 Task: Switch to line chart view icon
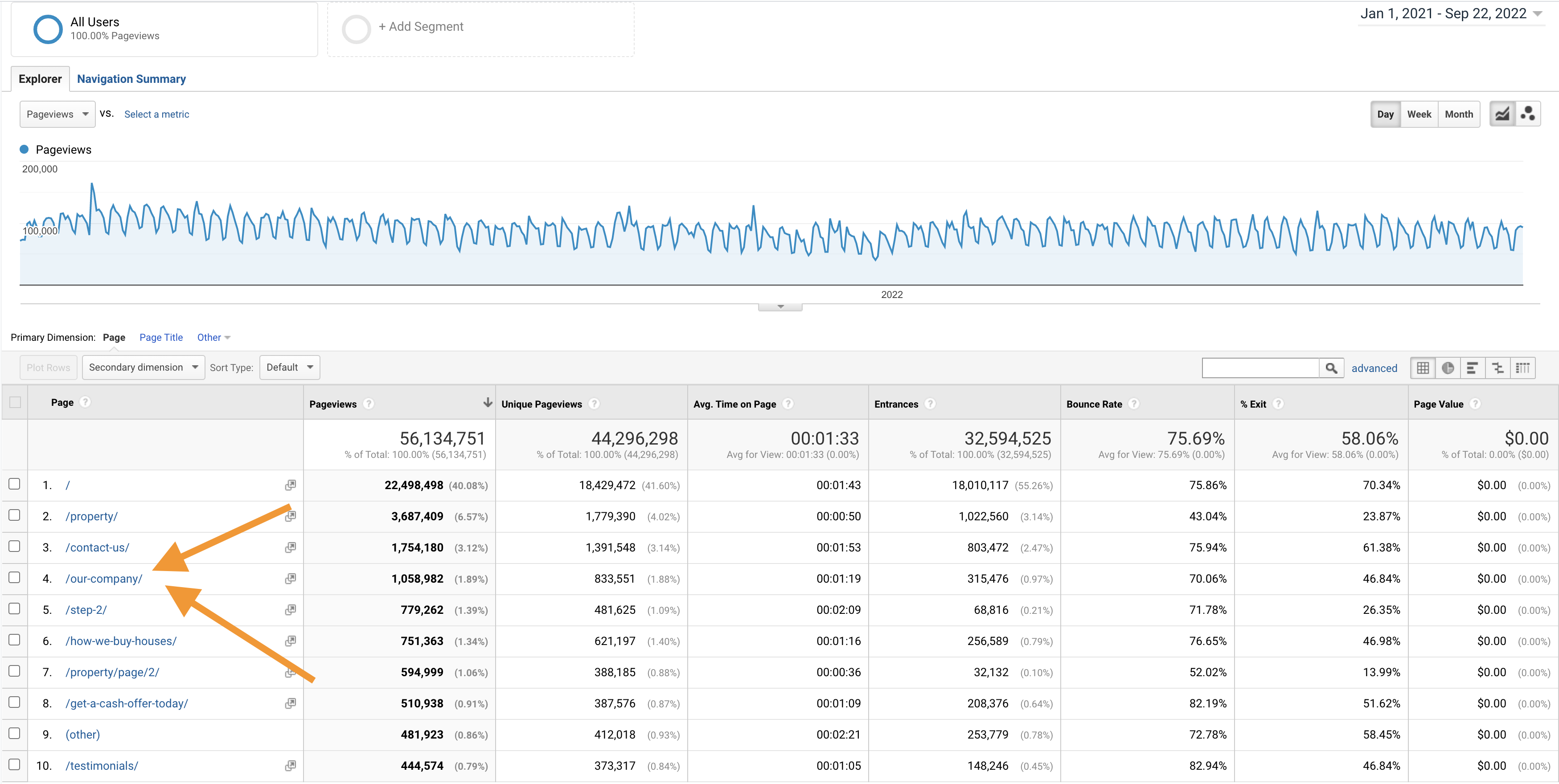coord(1502,114)
